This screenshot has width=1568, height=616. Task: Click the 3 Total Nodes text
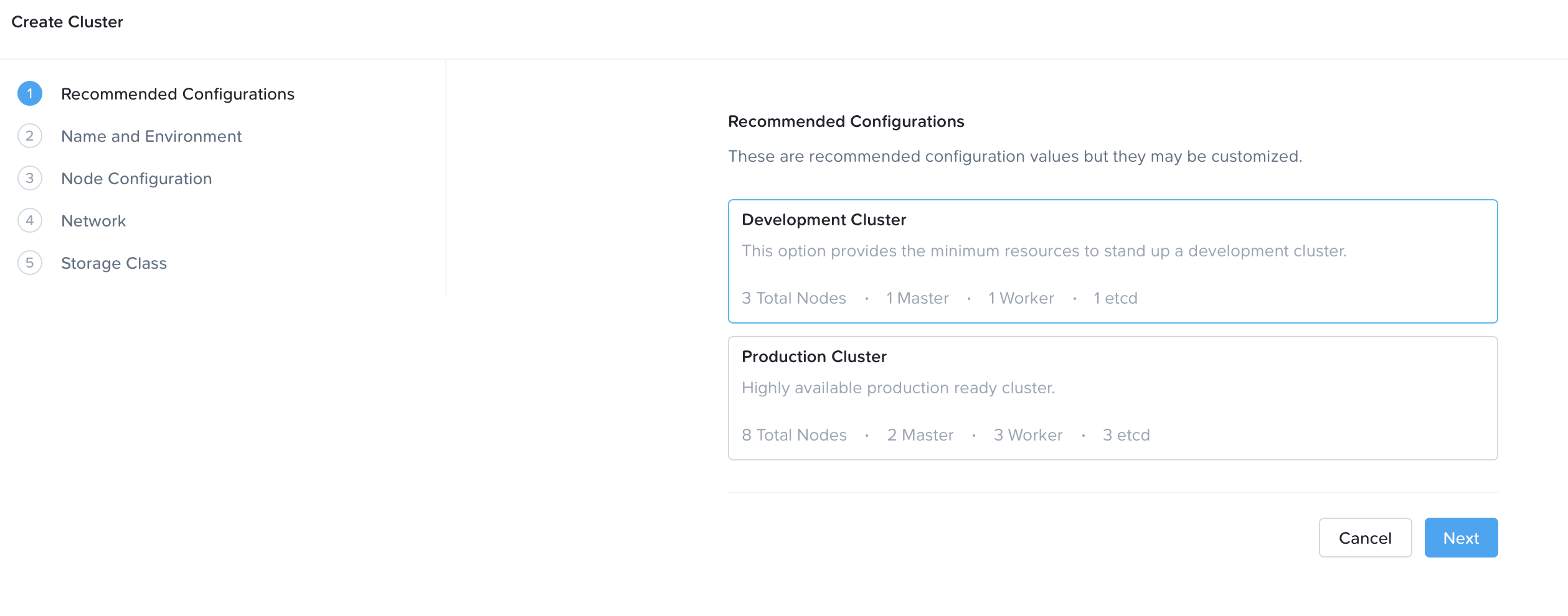click(793, 298)
